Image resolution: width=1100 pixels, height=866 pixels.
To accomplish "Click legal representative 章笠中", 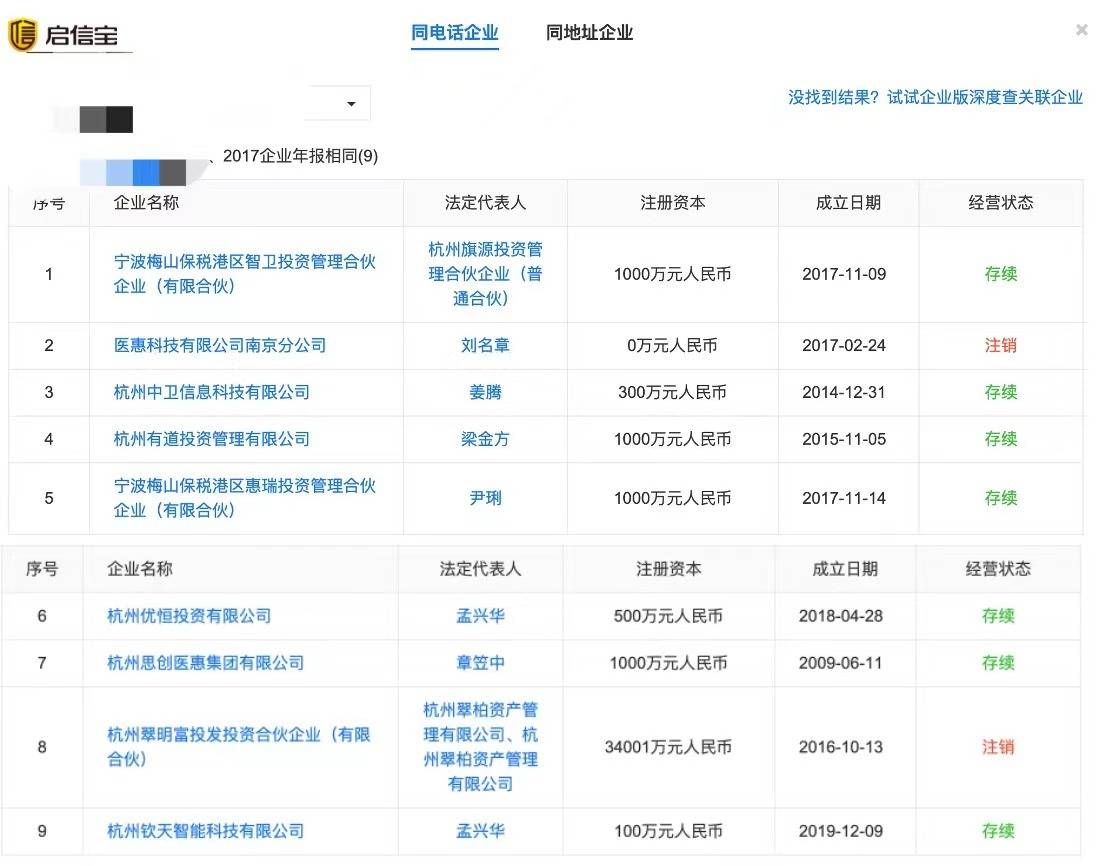I will [x=479, y=662].
